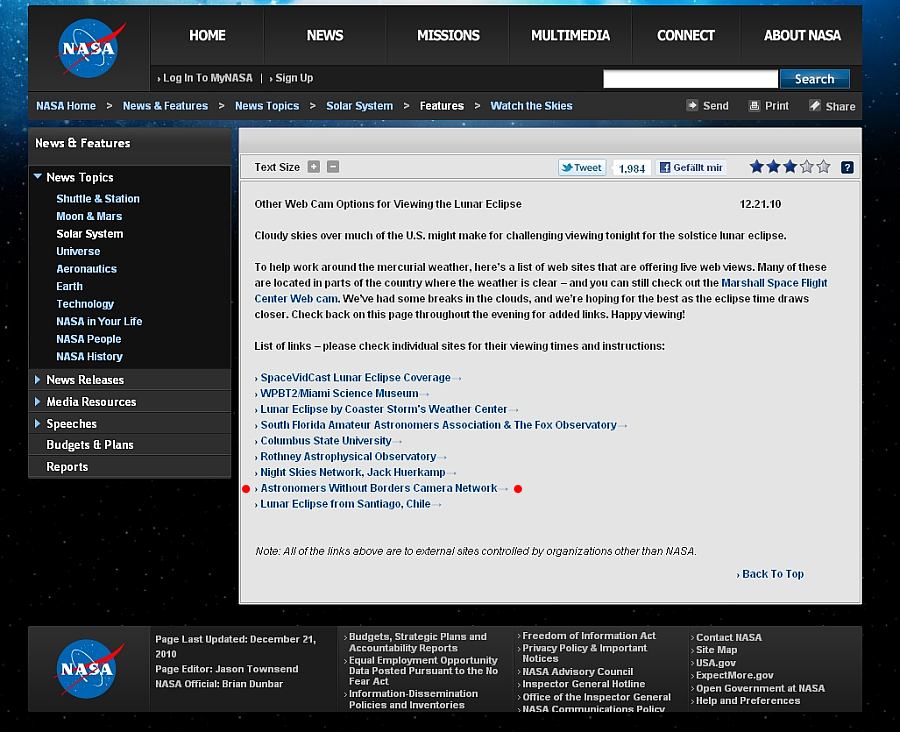Open Columbus State University link

tap(326, 441)
